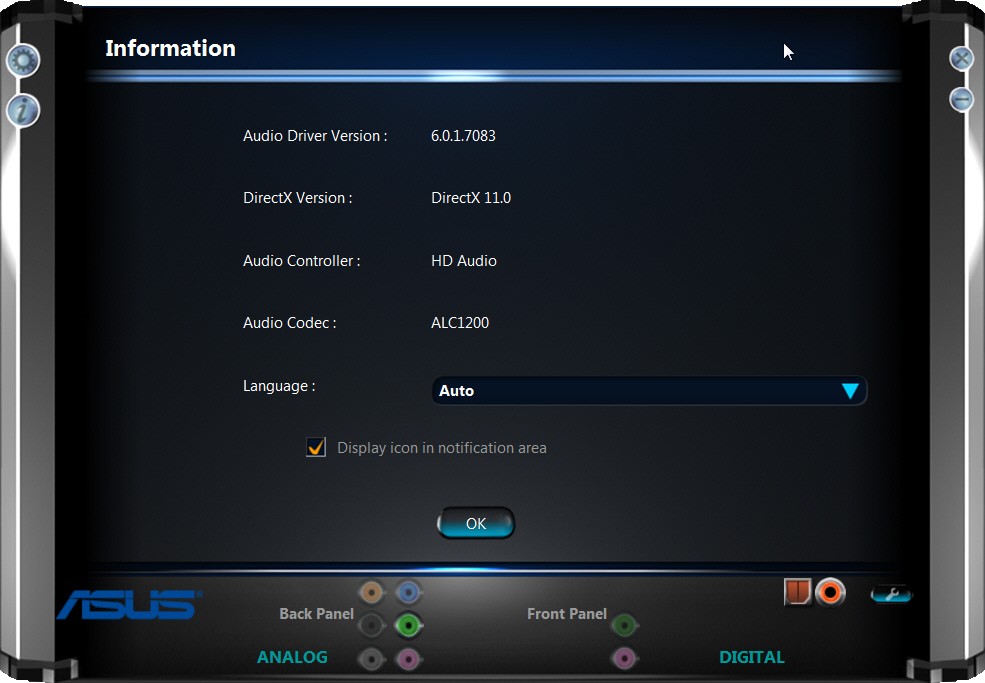This screenshot has height=683, width=985.
Task: Click the OK button
Action: [476, 523]
